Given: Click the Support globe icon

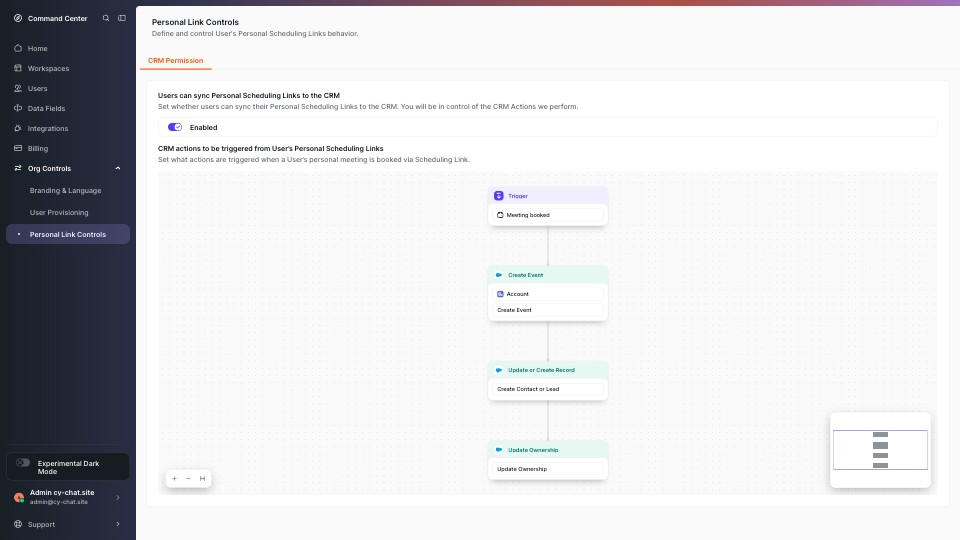Looking at the screenshot, I should 18,524.
